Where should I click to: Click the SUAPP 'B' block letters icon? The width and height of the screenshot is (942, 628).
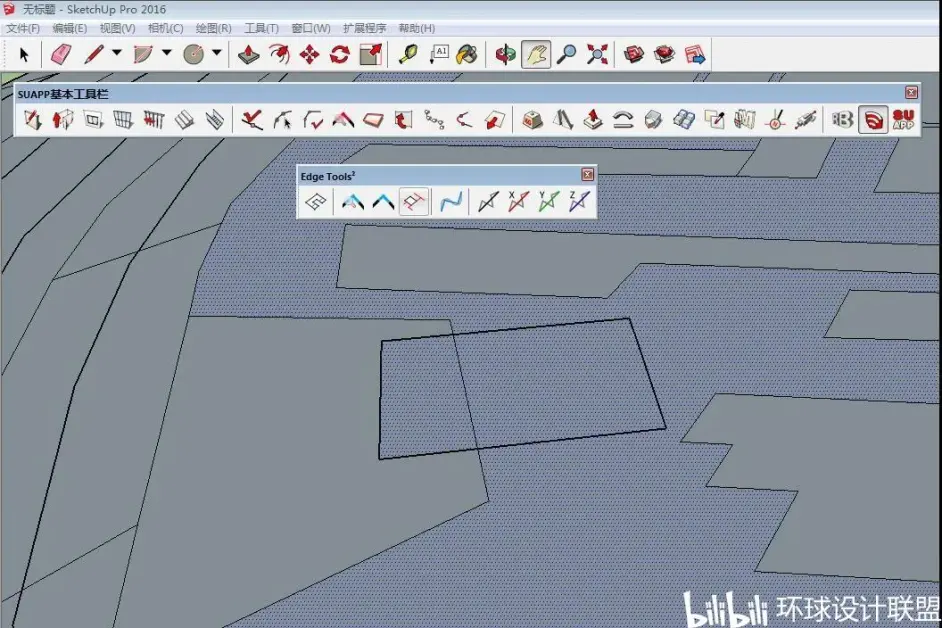(x=842, y=120)
